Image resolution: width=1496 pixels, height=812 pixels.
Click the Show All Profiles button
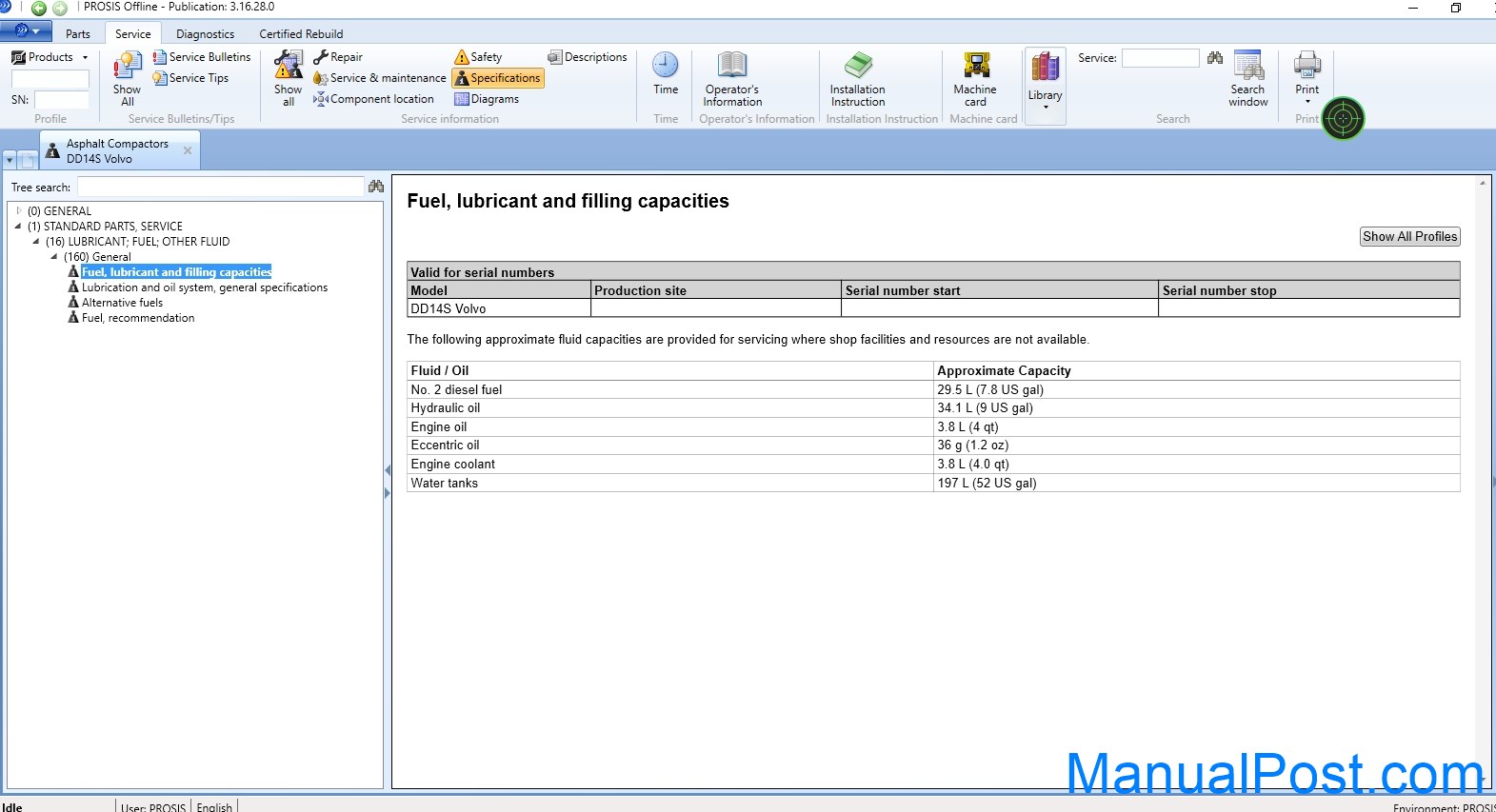[1409, 236]
